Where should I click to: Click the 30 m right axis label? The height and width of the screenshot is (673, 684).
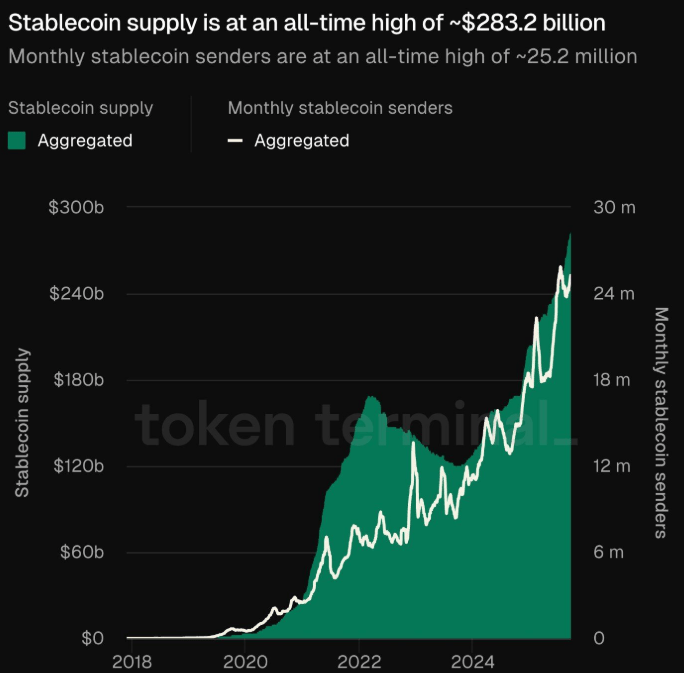(x=614, y=208)
